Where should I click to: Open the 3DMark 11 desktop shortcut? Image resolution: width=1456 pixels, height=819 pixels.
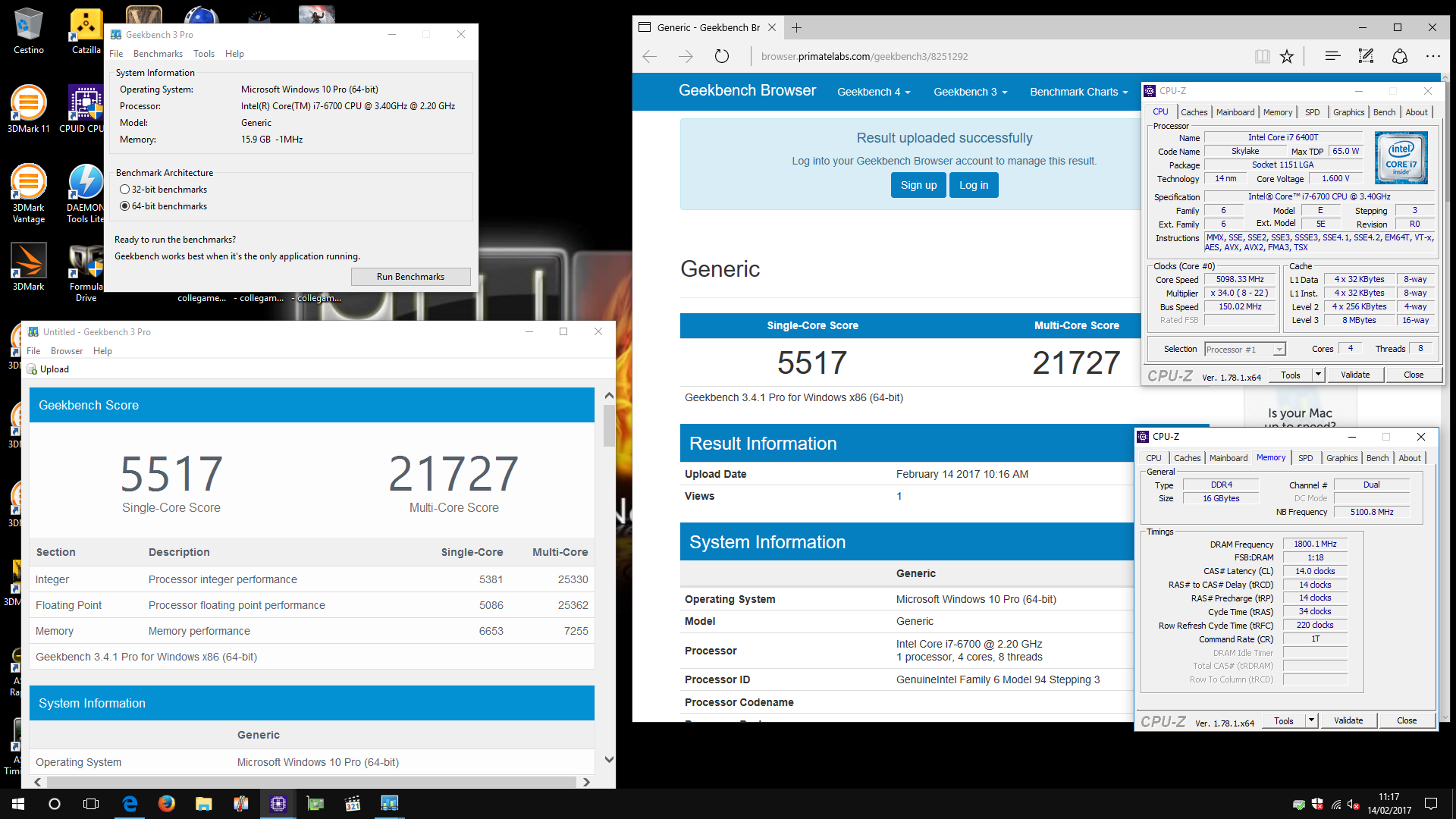(28, 109)
